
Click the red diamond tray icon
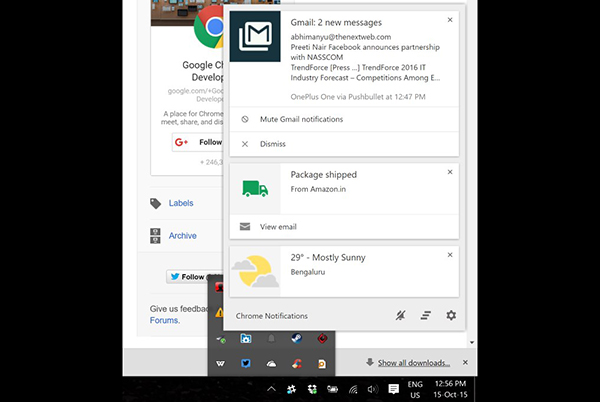point(322,339)
